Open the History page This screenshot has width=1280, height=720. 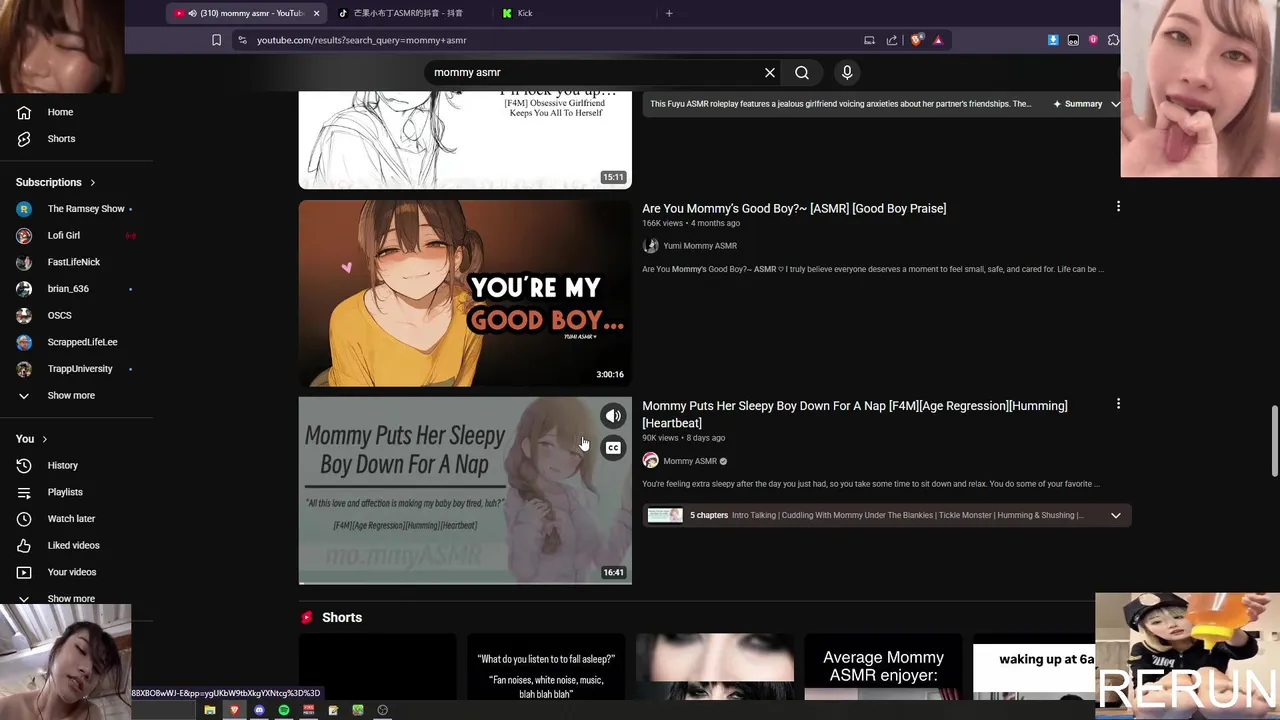click(x=62, y=465)
